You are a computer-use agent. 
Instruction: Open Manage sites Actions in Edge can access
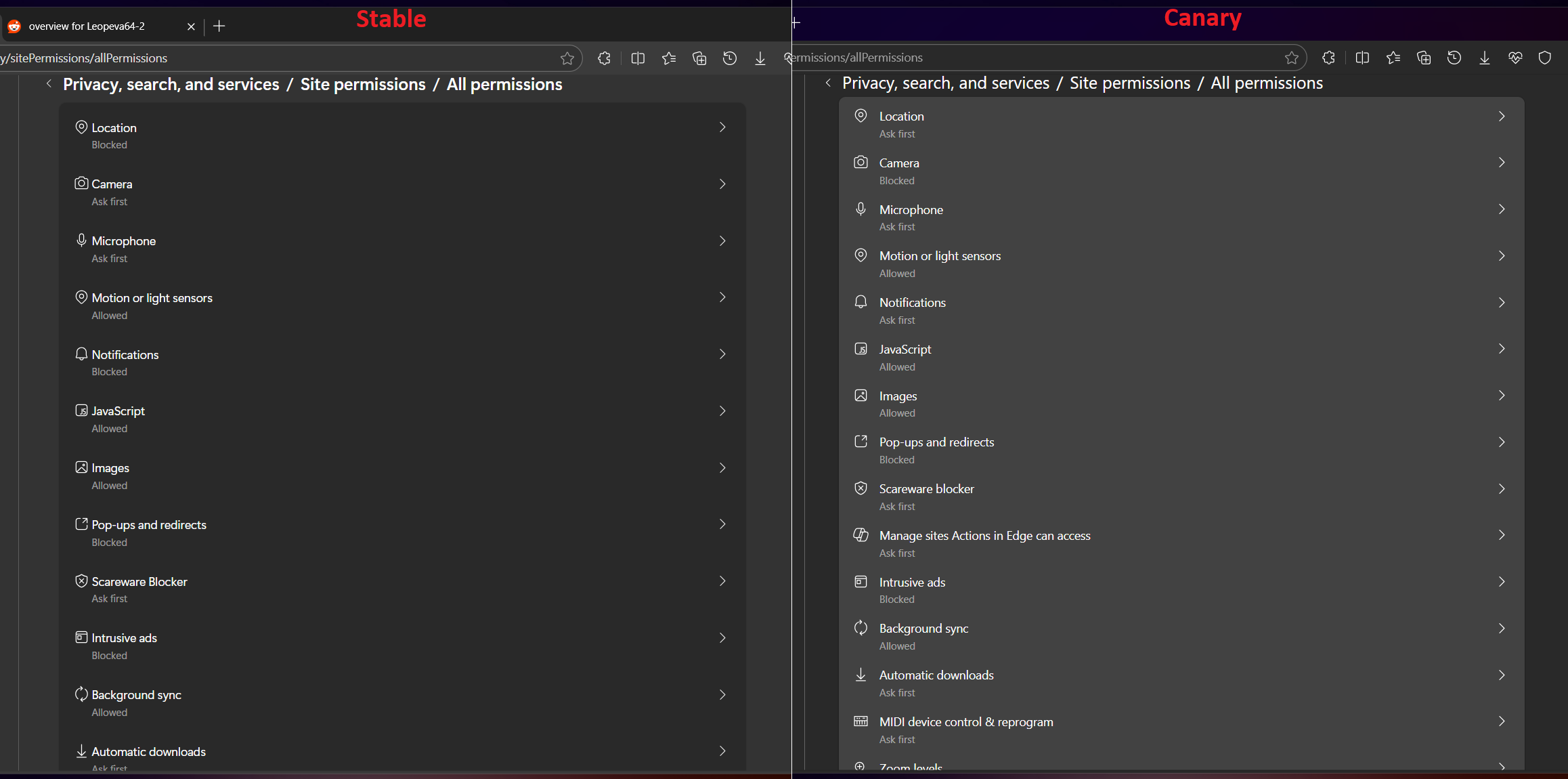tap(984, 536)
